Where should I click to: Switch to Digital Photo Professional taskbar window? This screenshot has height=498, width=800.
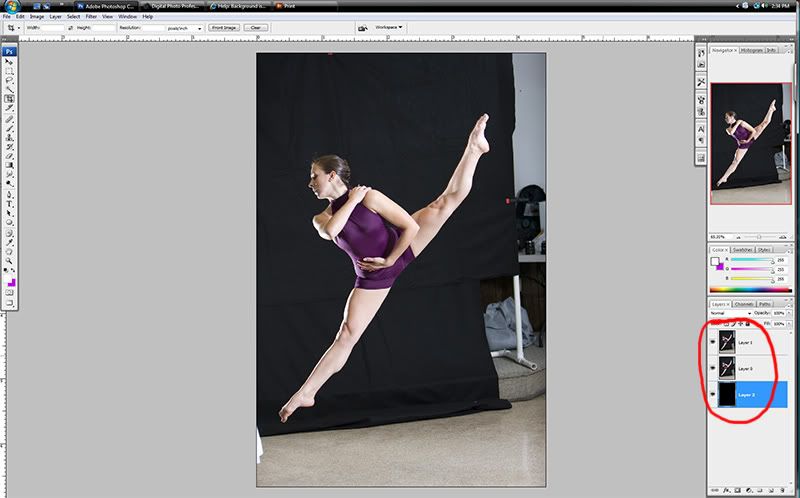[172, 6]
